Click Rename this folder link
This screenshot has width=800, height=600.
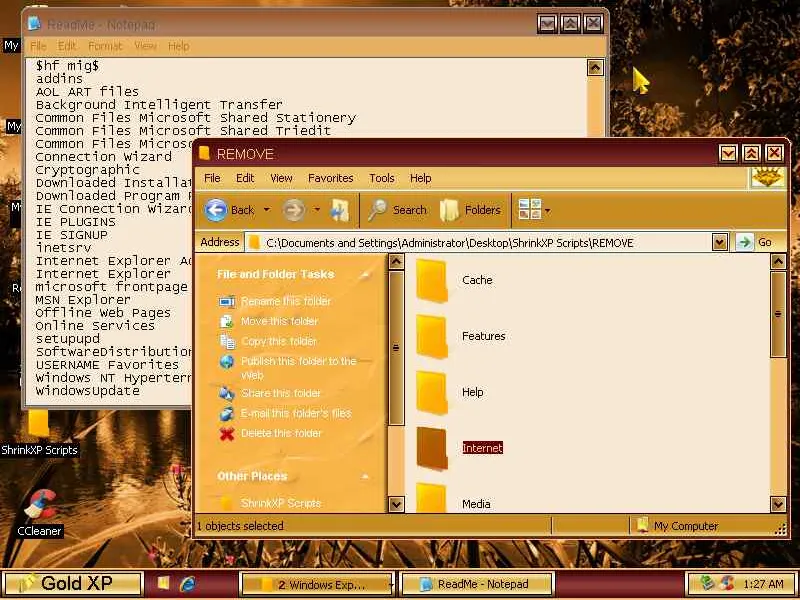[x=286, y=301]
